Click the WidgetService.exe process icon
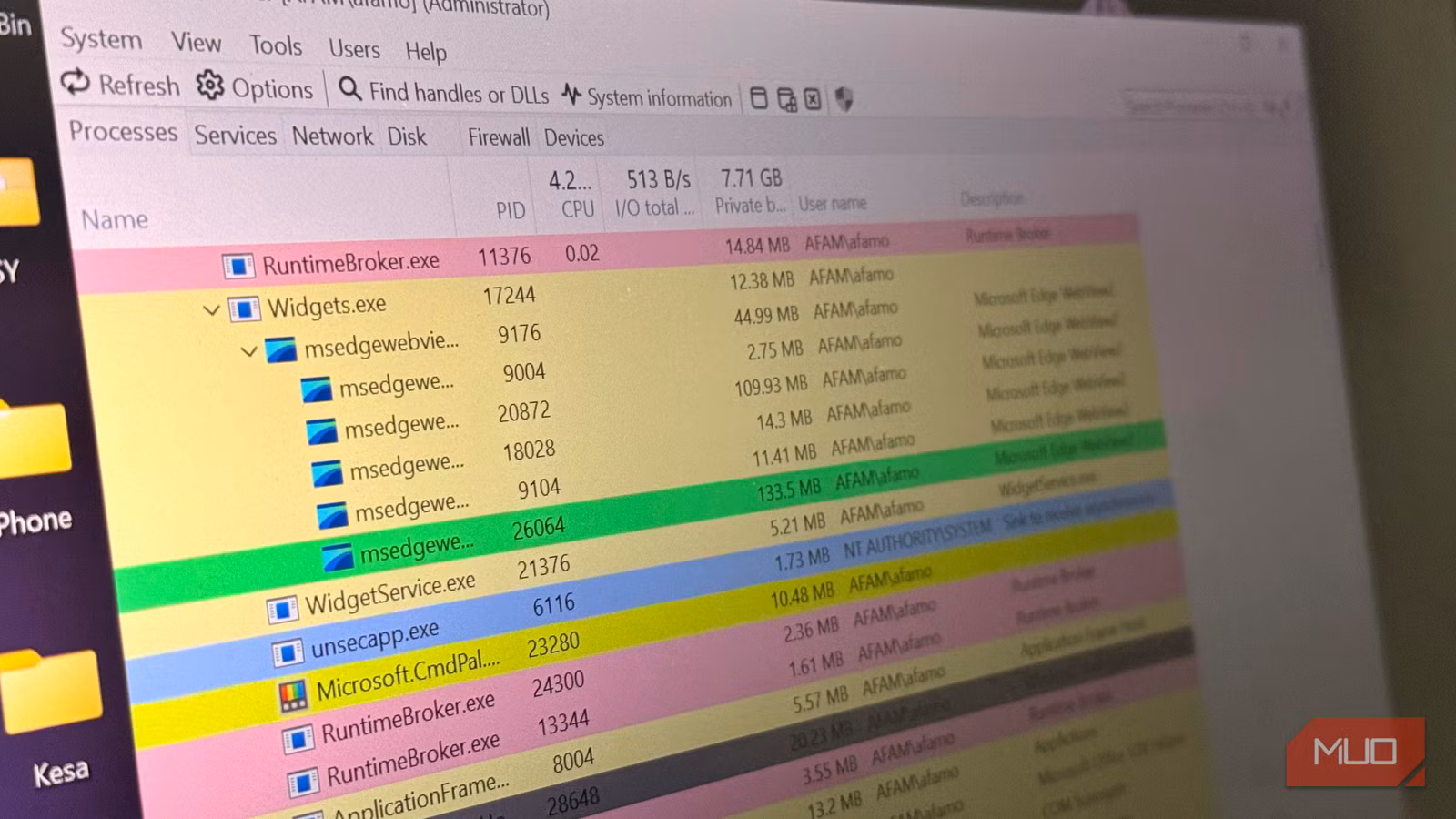1456x819 pixels. pos(282,609)
